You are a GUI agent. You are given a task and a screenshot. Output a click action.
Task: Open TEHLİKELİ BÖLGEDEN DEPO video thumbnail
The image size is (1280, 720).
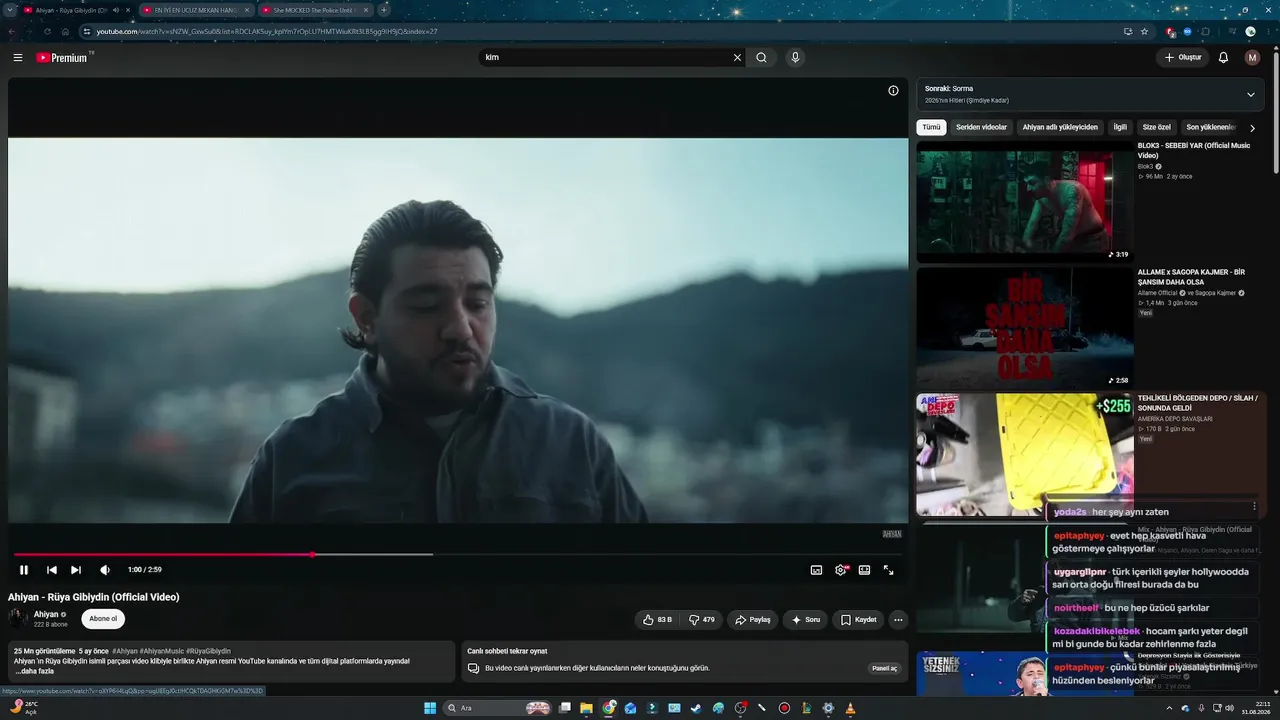pos(1025,454)
